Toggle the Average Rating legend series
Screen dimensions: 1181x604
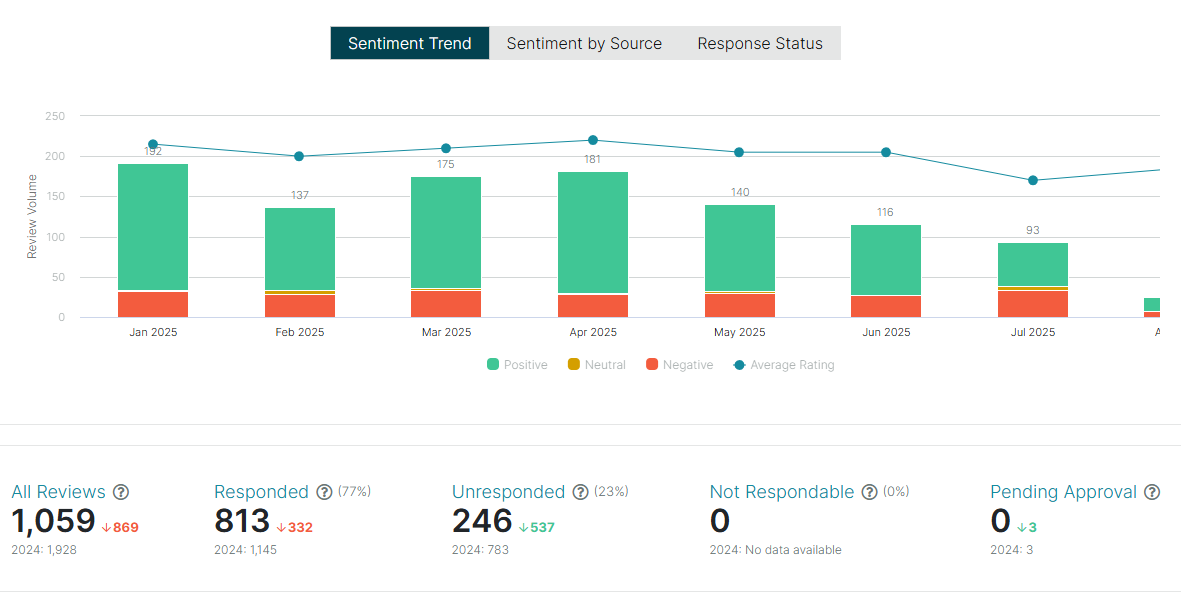point(784,365)
